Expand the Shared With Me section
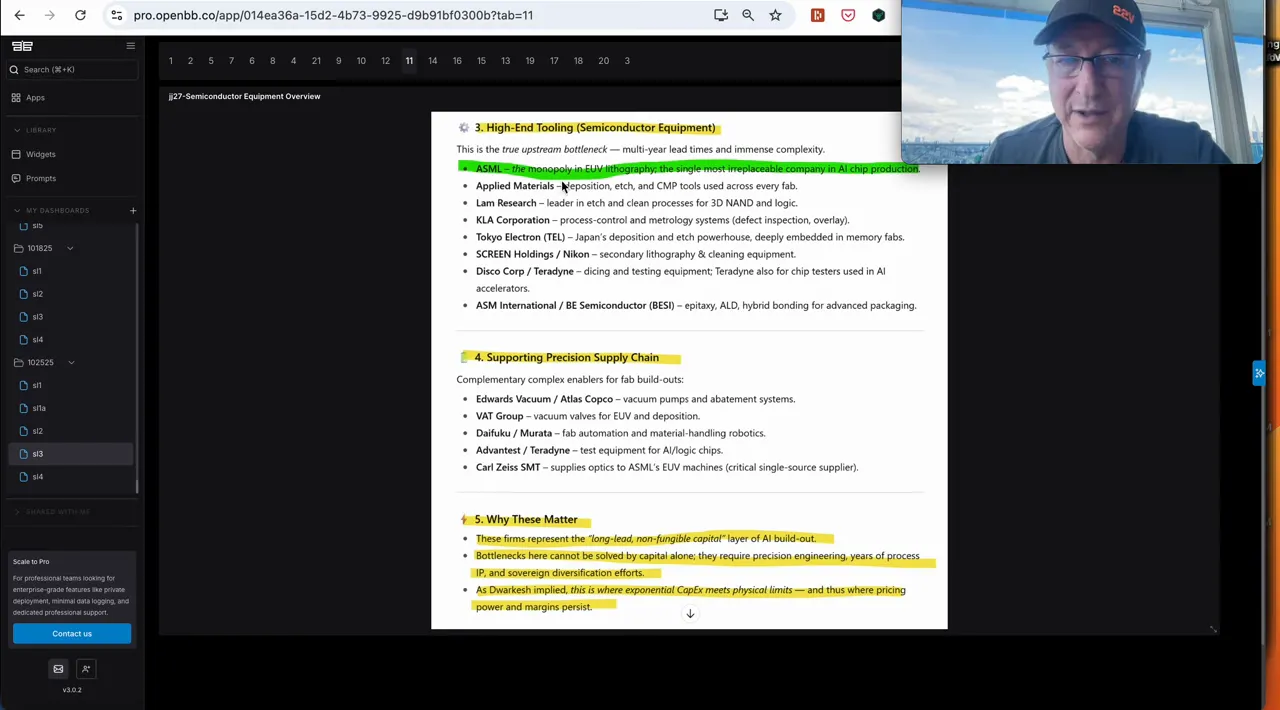The image size is (1280, 710). [x=17, y=512]
